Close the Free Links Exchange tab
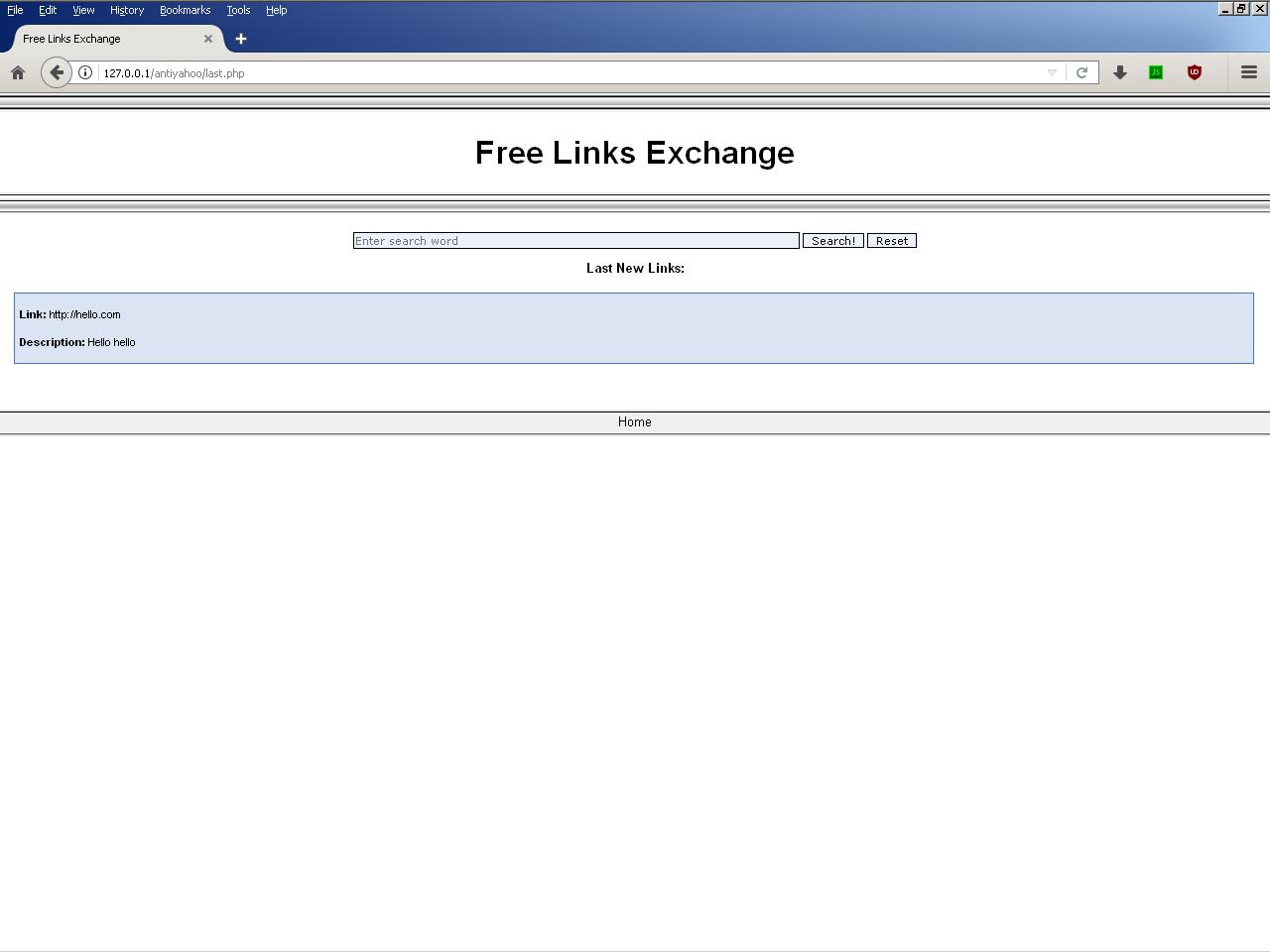This screenshot has width=1270, height=952. (208, 39)
